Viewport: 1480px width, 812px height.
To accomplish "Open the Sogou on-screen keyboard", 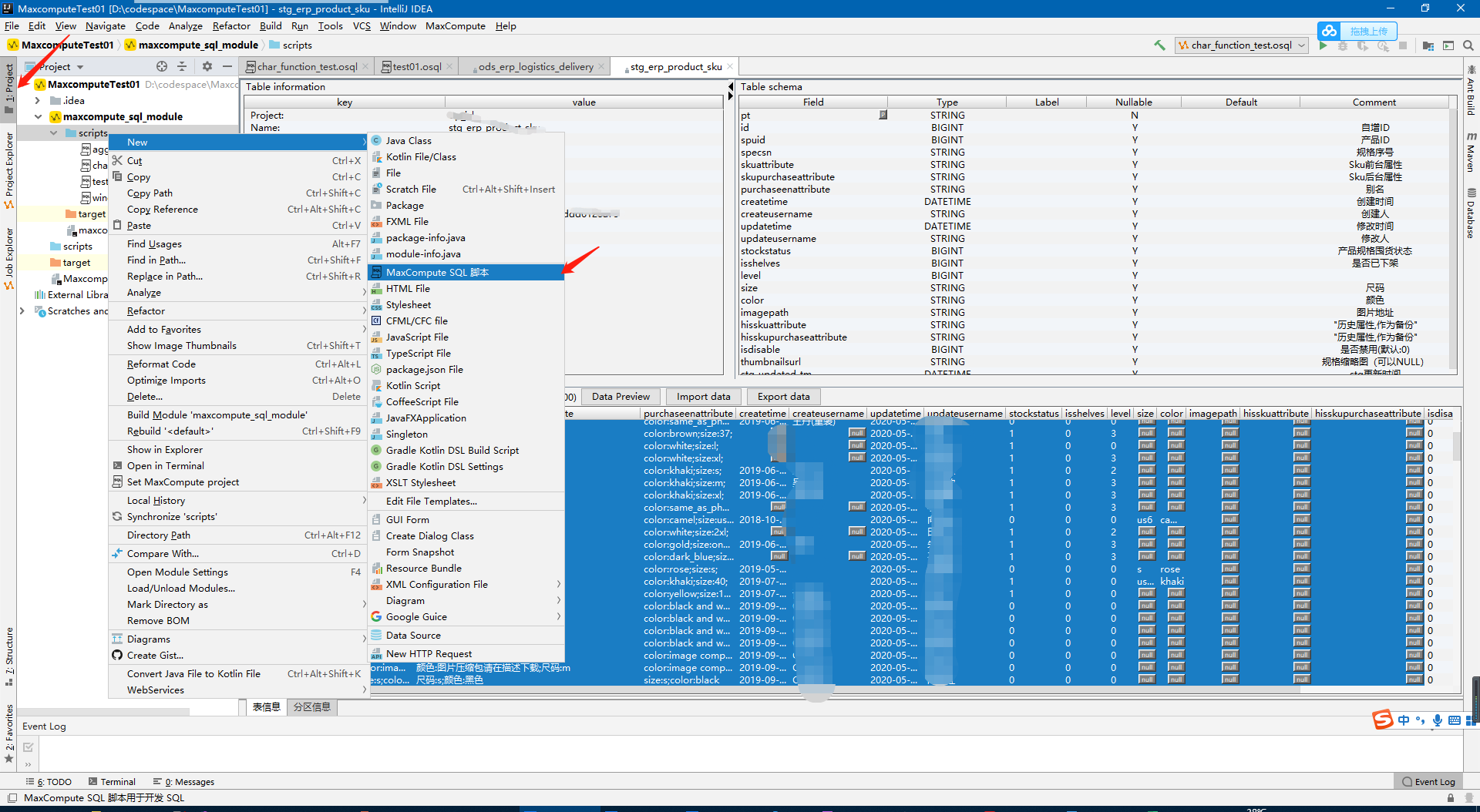I will (1455, 720).
